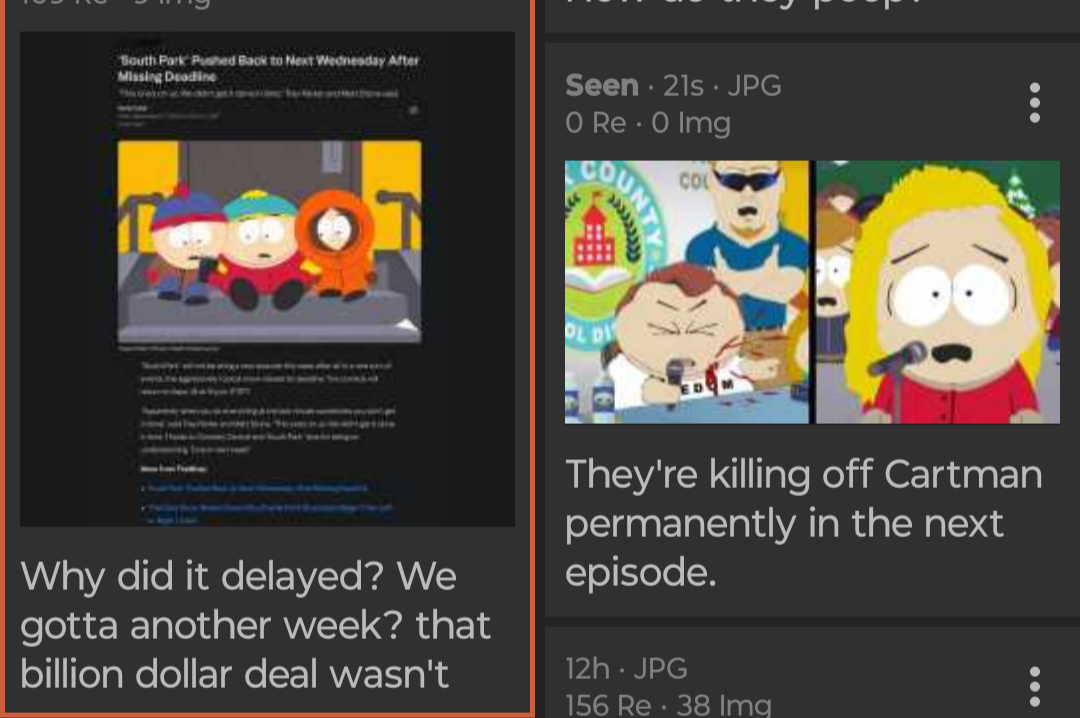The image size is (1080, 718).
Task: Open thread 'They're killing off Cartman permanently'
Action: pyautogui.click(x=804, y=523)
